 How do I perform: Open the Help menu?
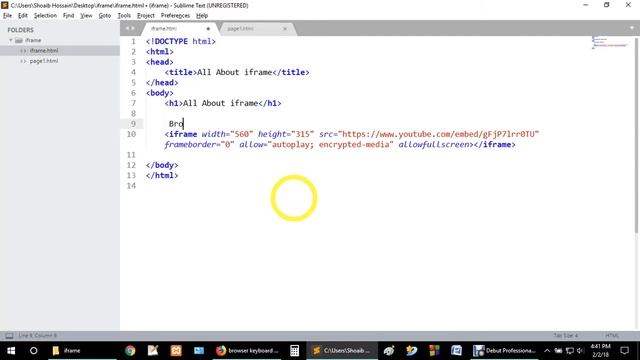click(202, 16)
